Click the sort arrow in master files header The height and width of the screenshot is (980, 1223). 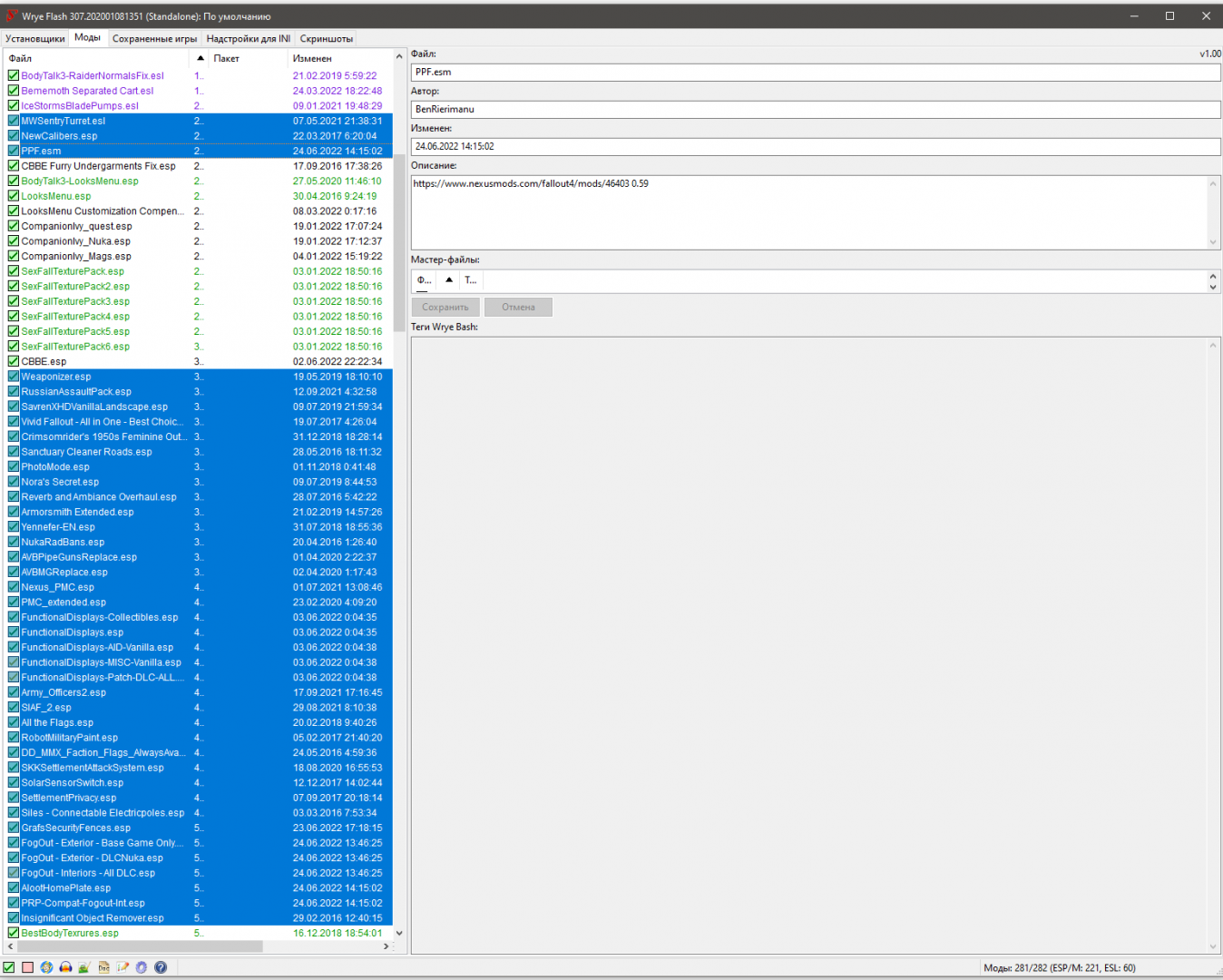(x=449, y=280)
